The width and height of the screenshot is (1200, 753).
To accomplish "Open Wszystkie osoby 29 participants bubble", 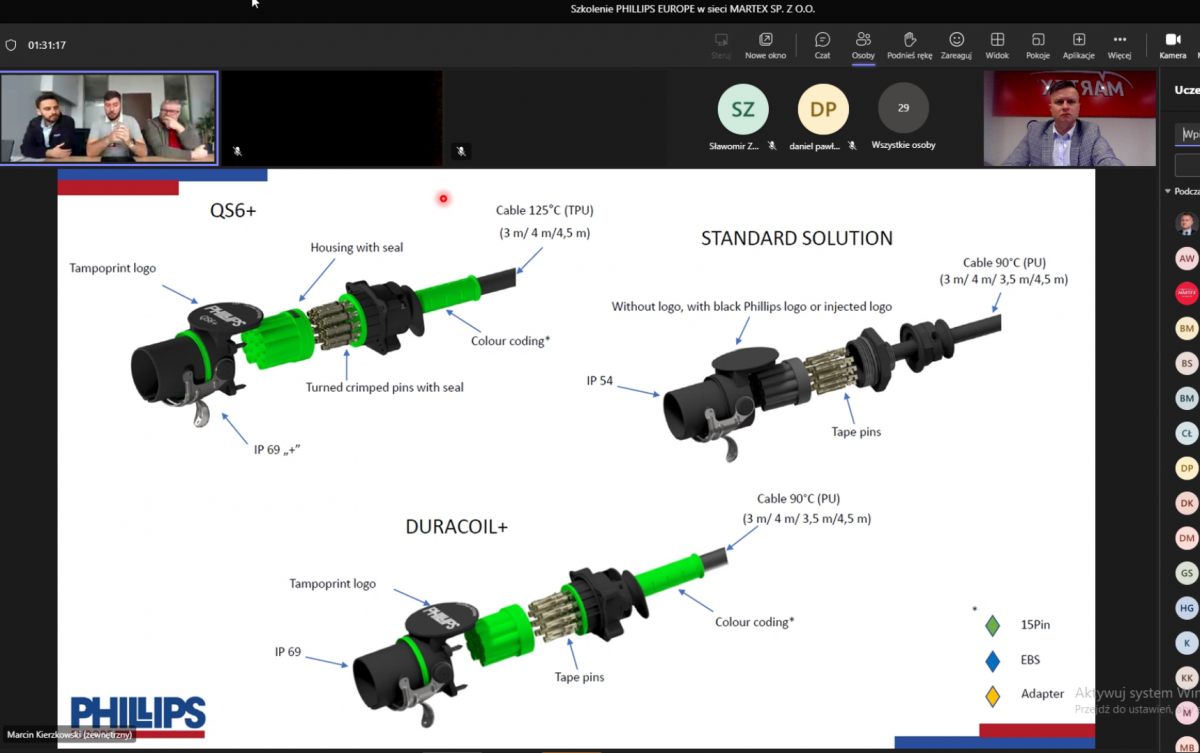I will tap(903, 108).
